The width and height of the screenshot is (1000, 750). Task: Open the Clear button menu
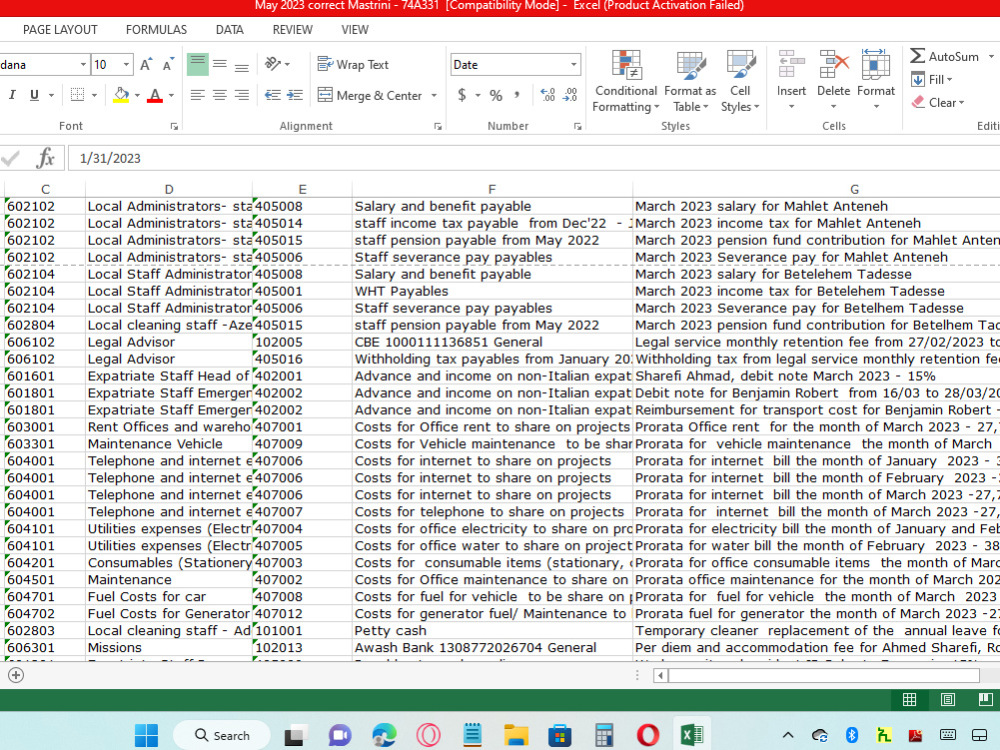(938, 103)
